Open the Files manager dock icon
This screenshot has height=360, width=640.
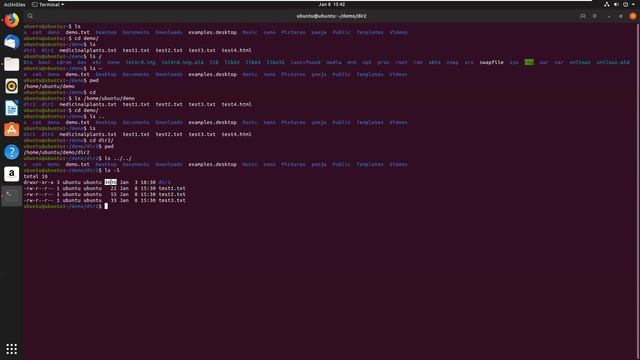(x=11, y=64)
